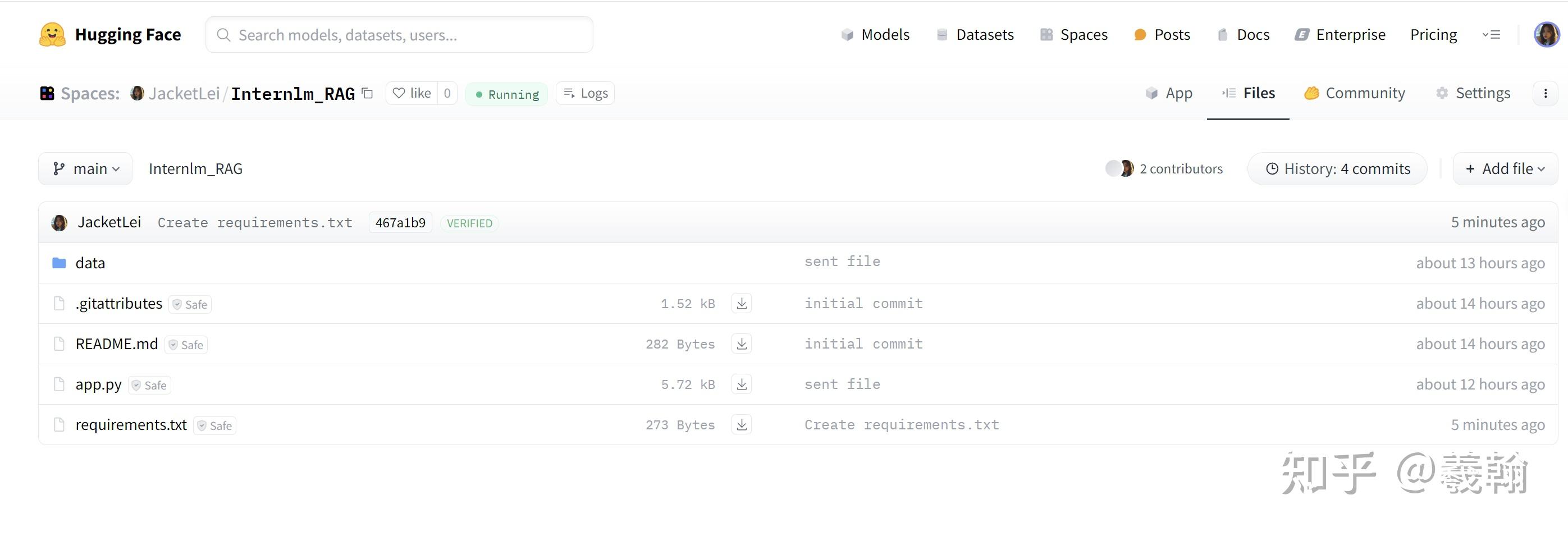The width and height of the screenshot is (1568, 536).
Task: Open the Settings tab gear icon
Action: coord(1442,93)
